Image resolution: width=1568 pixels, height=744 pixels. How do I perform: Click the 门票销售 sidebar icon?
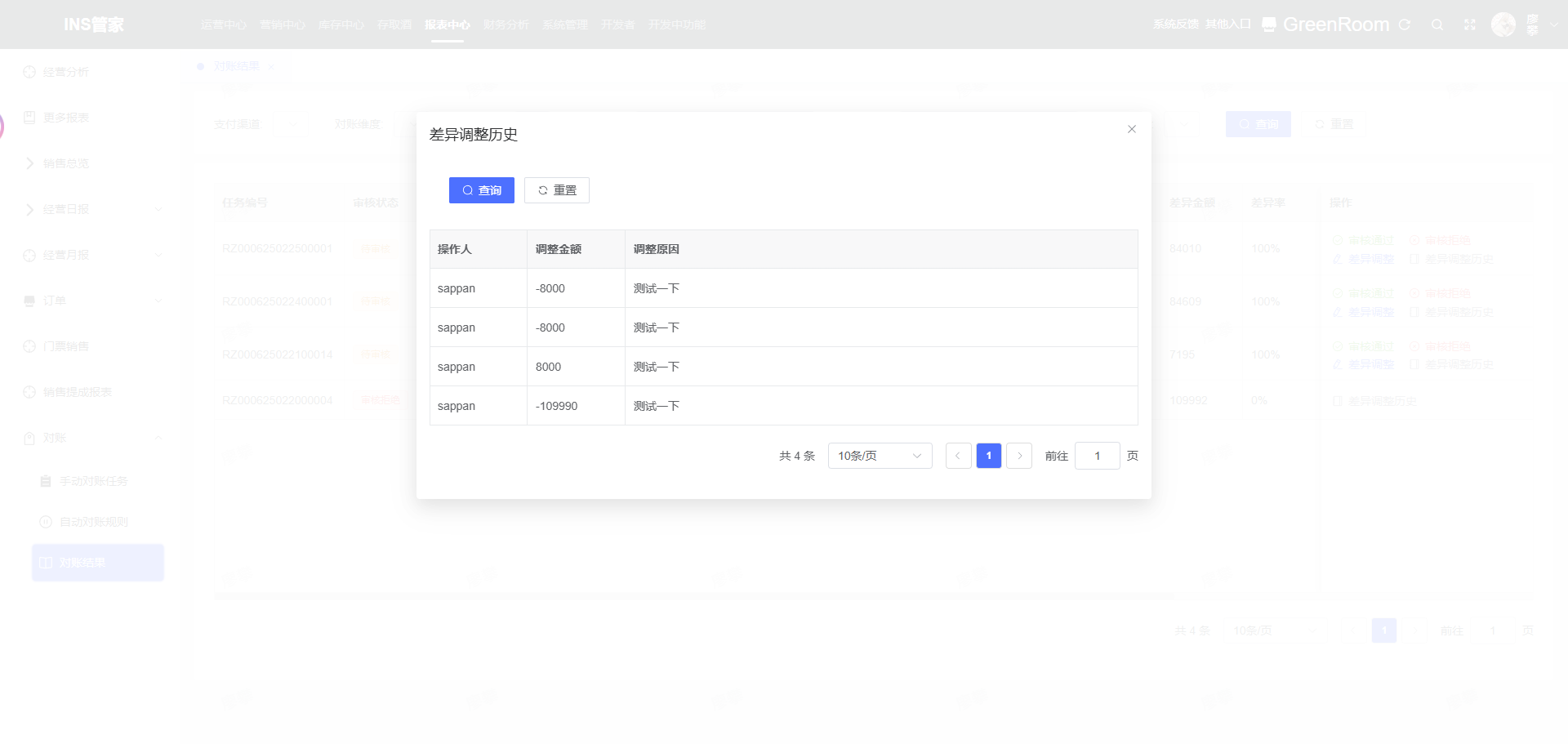(29, 346)
